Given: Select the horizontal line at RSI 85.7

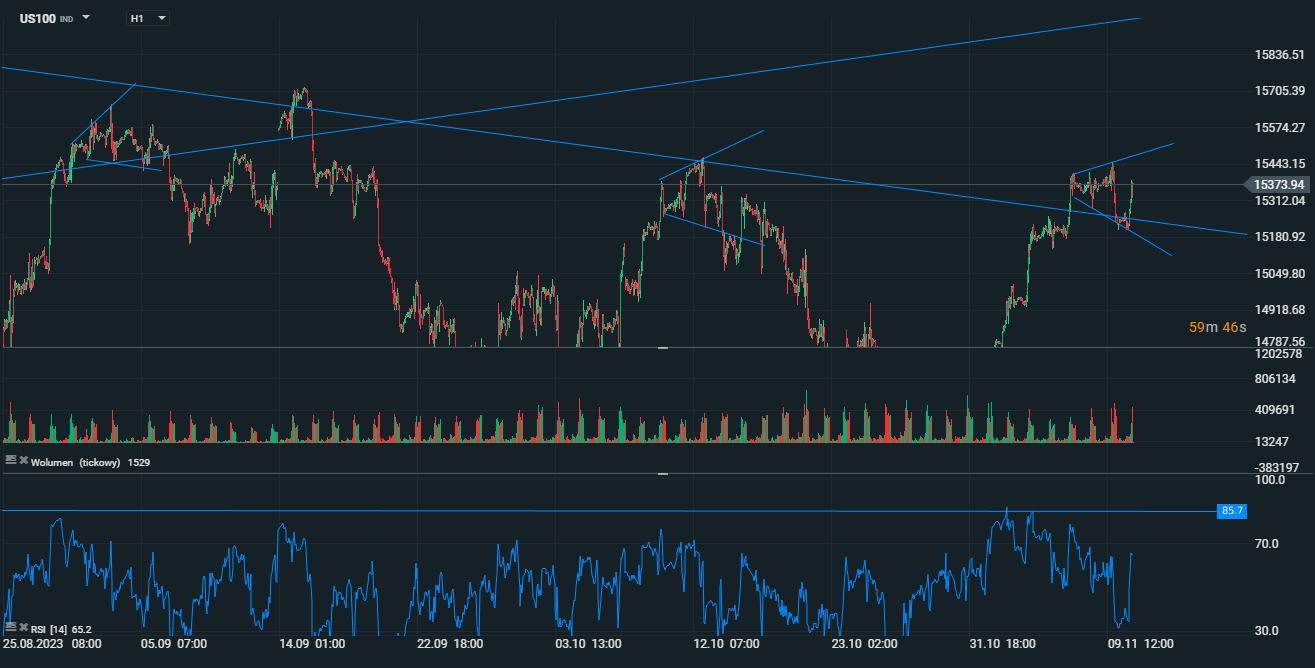Looking at the screenshot, I should pos(600,511).
